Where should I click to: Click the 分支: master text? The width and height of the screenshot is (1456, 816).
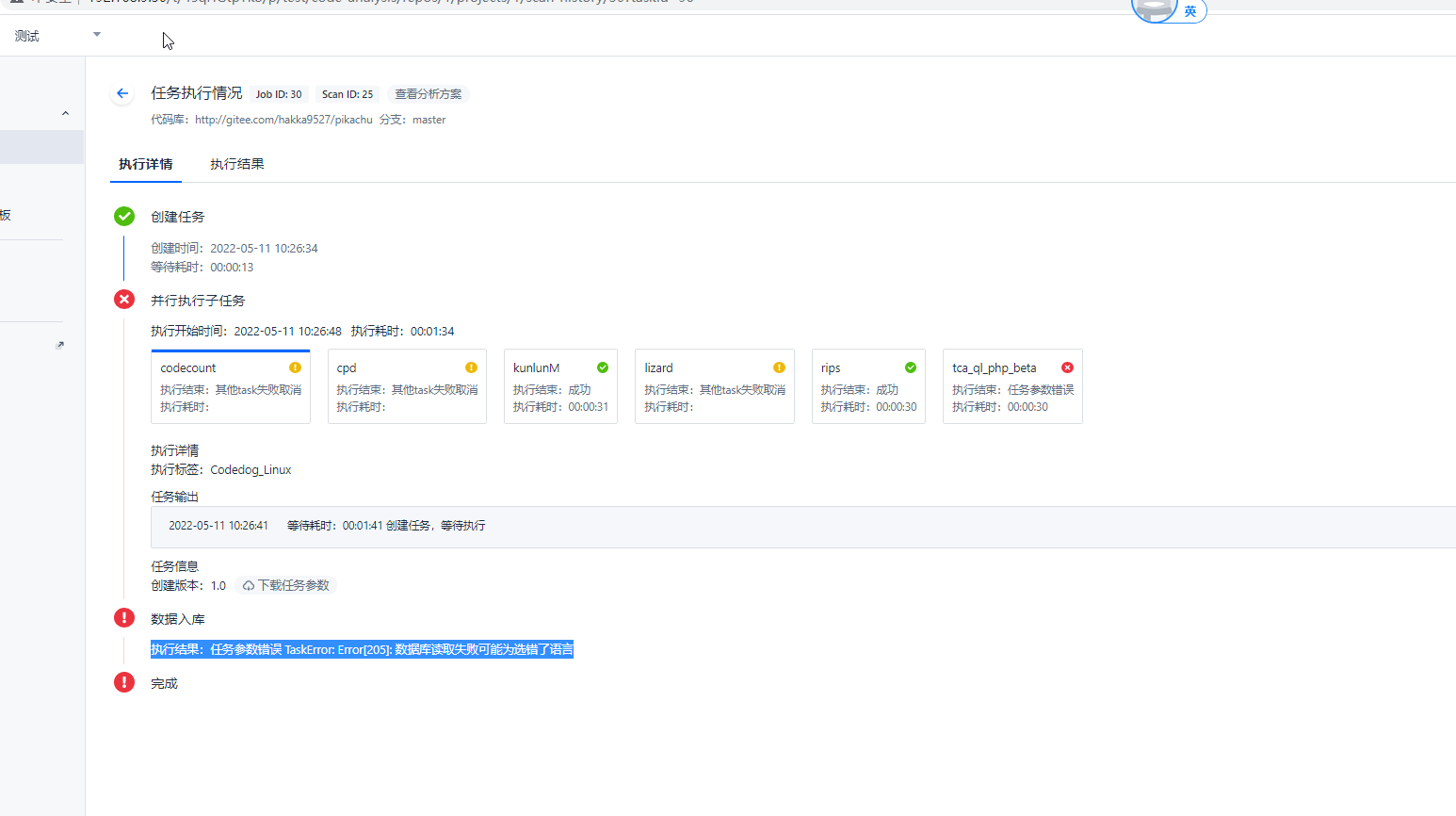413,120
